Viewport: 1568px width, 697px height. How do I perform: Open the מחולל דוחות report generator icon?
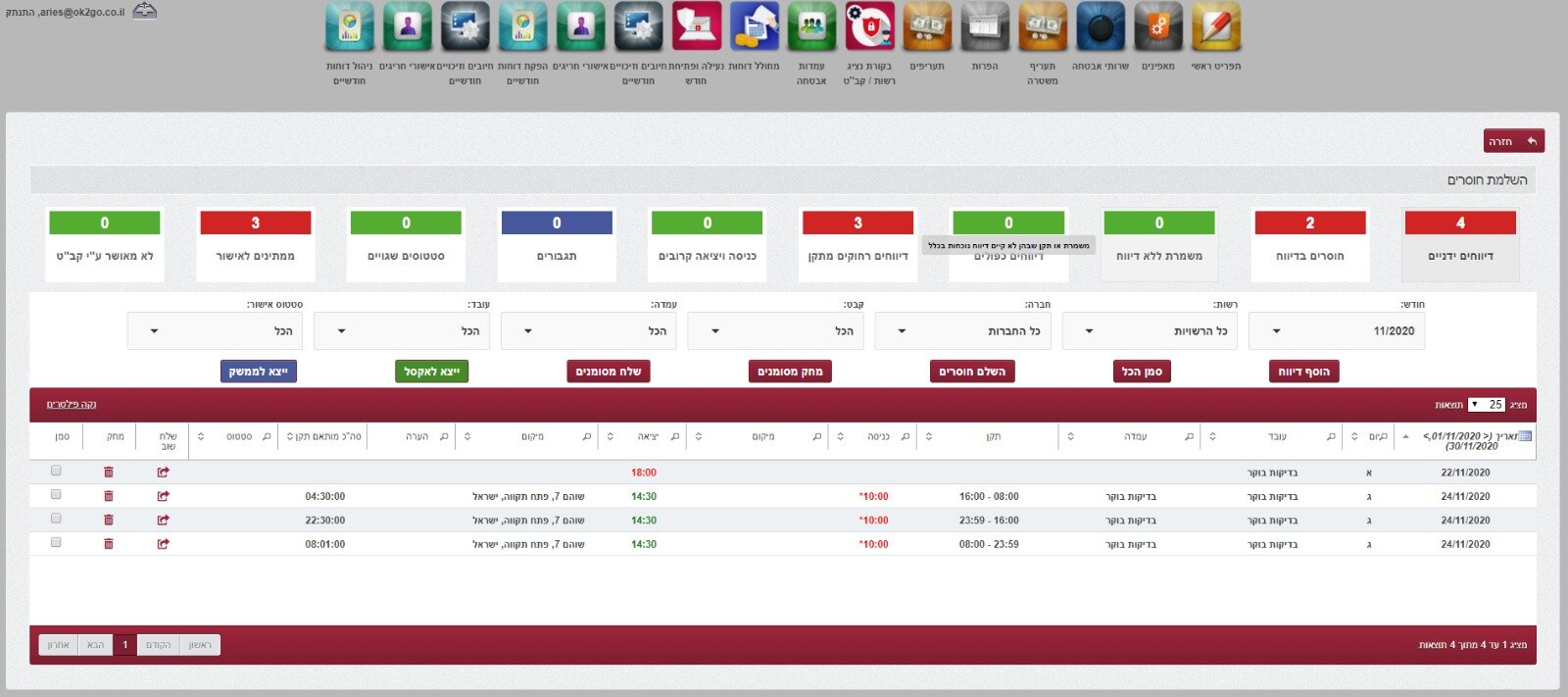[x=754, y=26]
